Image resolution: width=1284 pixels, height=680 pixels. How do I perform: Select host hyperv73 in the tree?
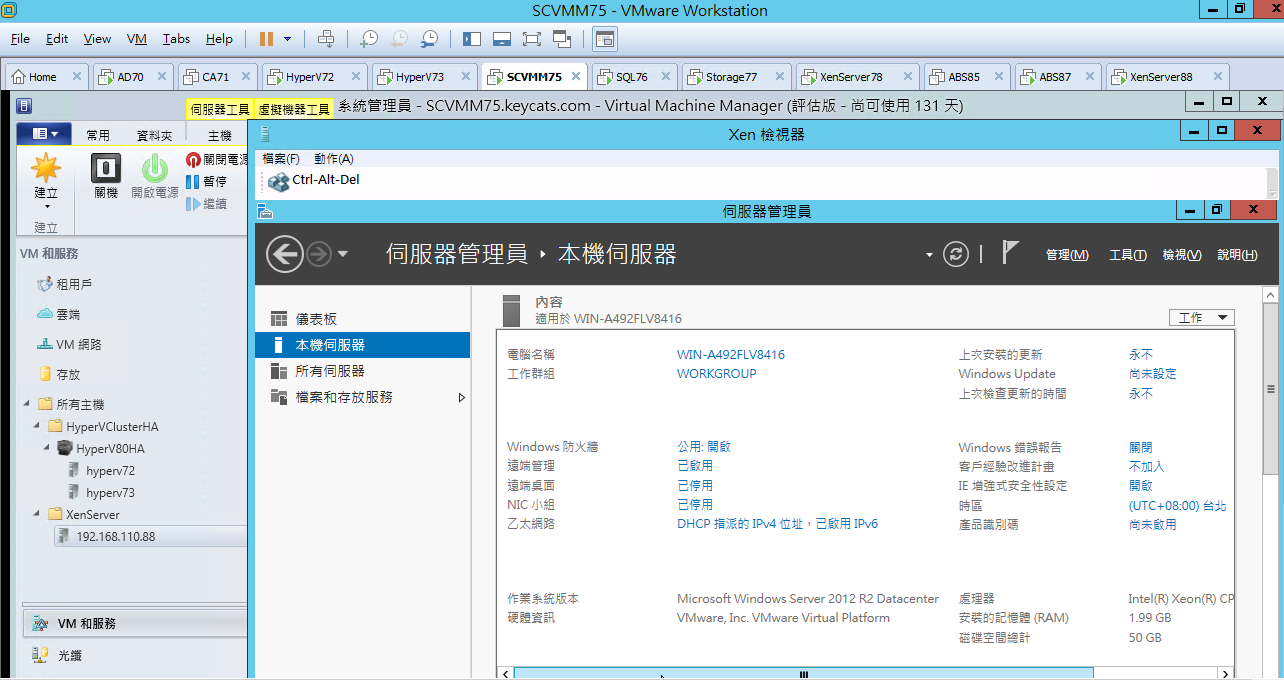(x=110, y=493)
